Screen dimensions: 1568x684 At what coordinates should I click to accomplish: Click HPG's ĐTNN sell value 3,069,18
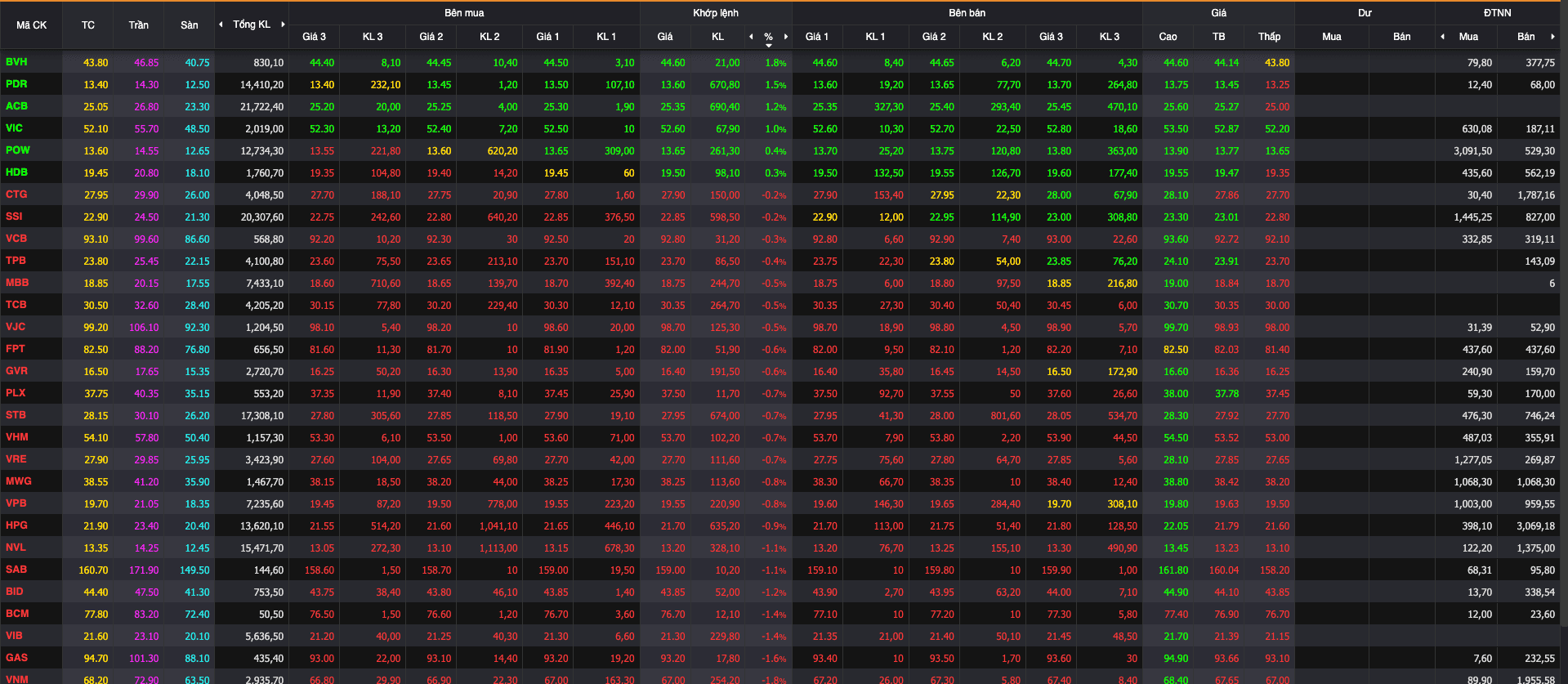pyautogui.click(x=1536, y=526)
